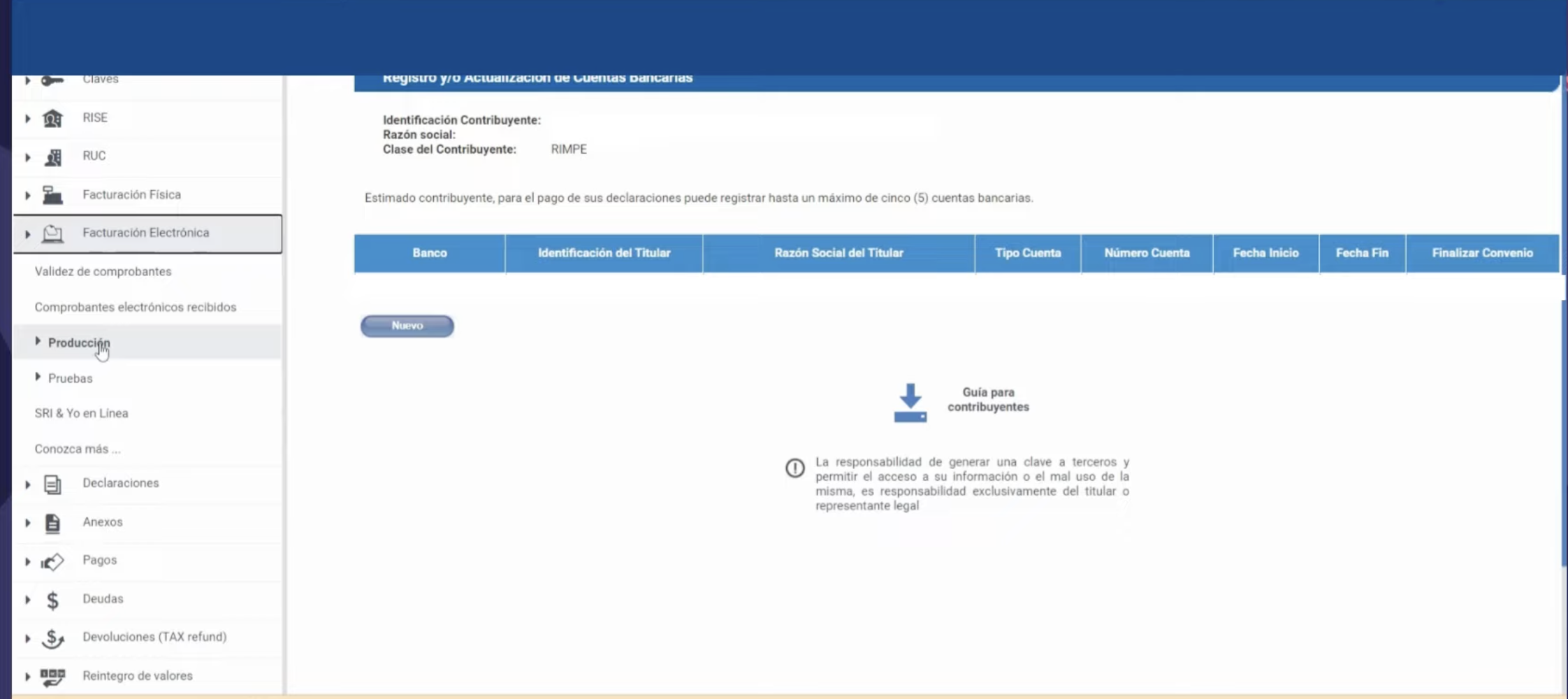The width and height of the screenshot is (1568, 699).
Task: Click the Registro de Cuentas Bancarias title
Action: click(537, 78)
